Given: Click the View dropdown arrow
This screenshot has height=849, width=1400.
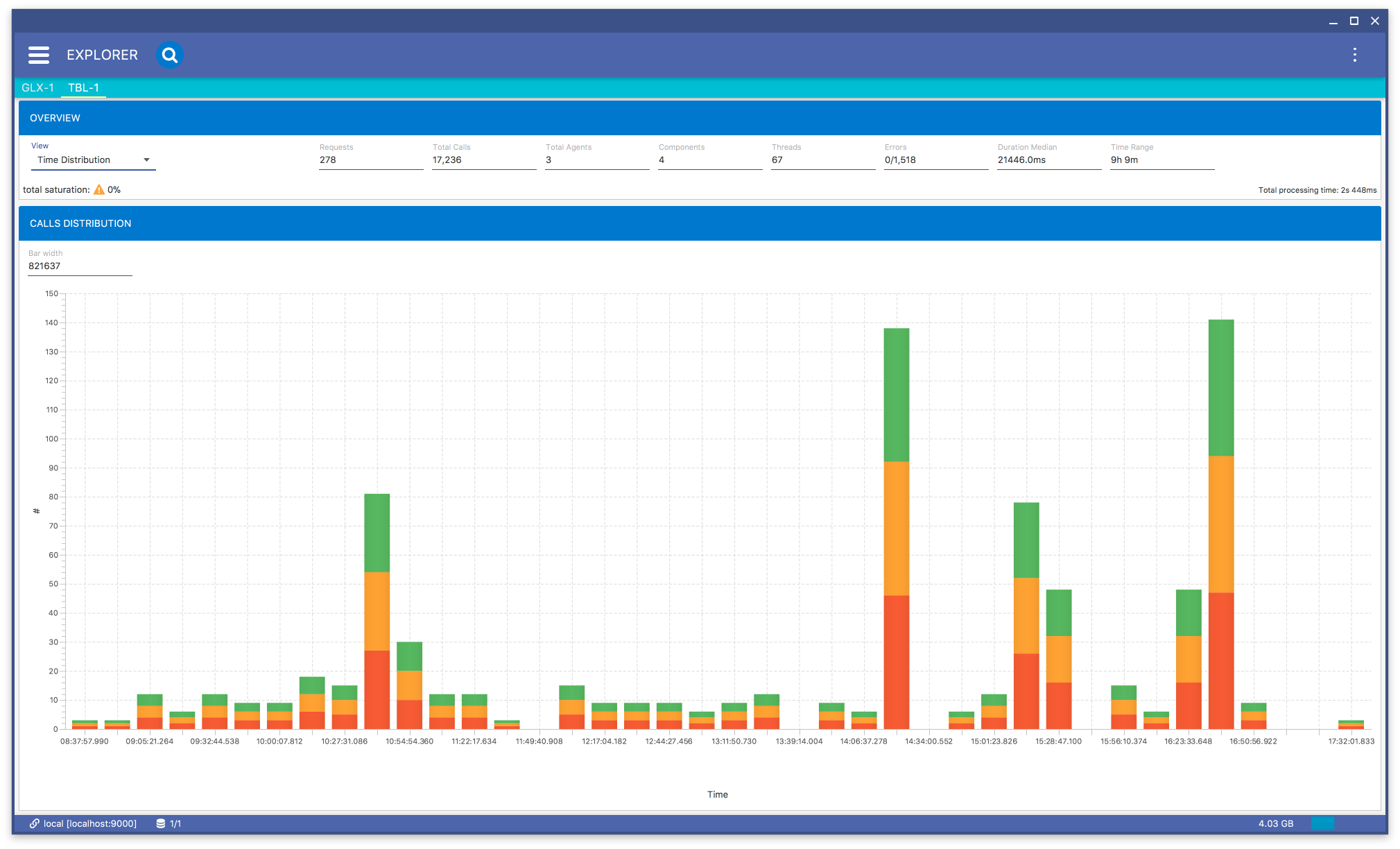Looking at the screenshot, I should point(146,160).
